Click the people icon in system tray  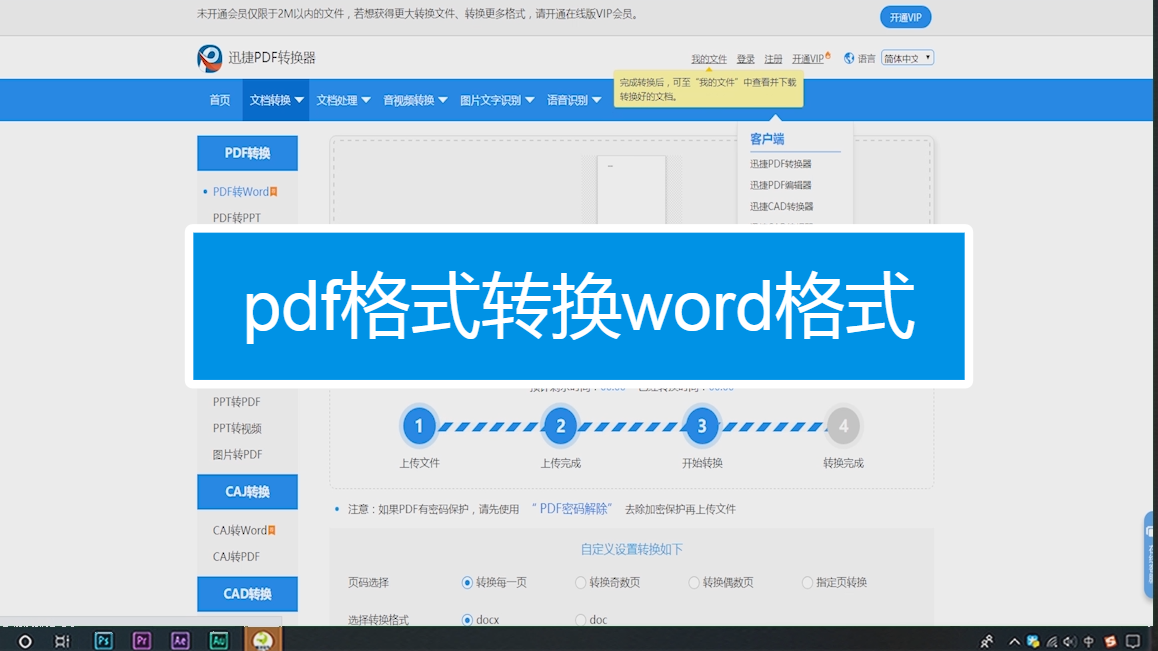(x=987, y=641)
